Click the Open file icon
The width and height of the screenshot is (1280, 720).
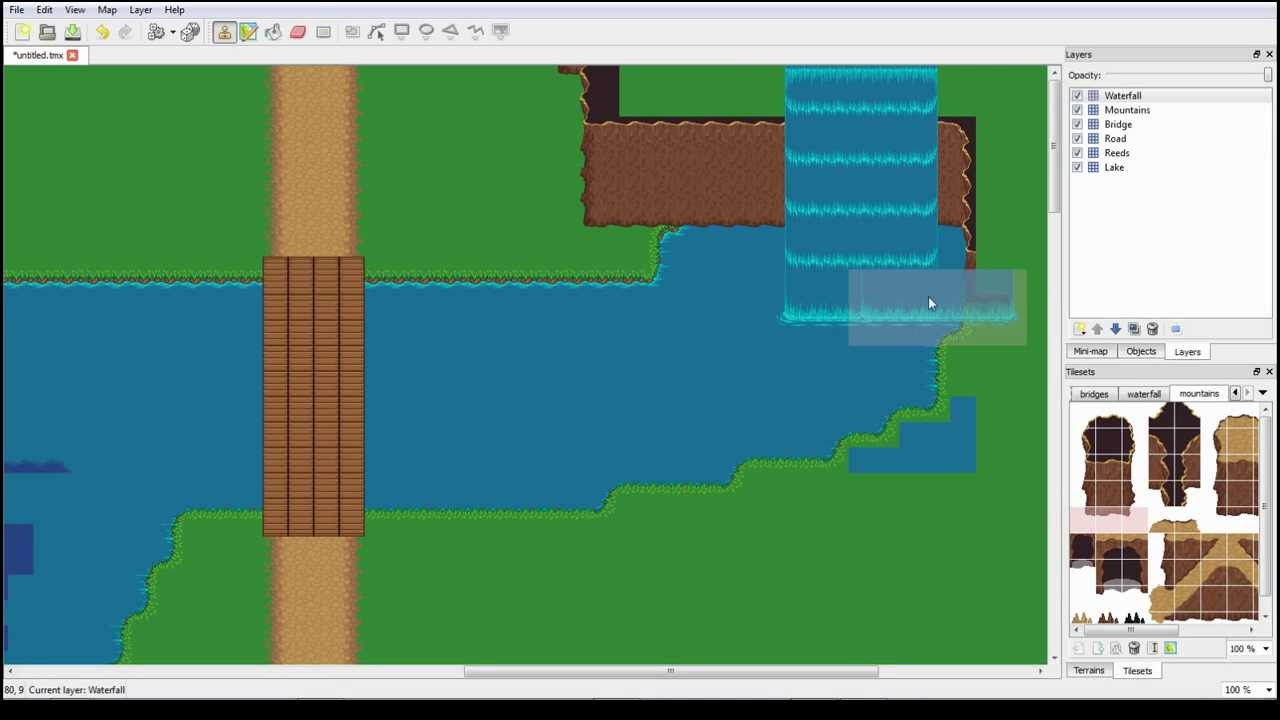(x=47, y=32)
